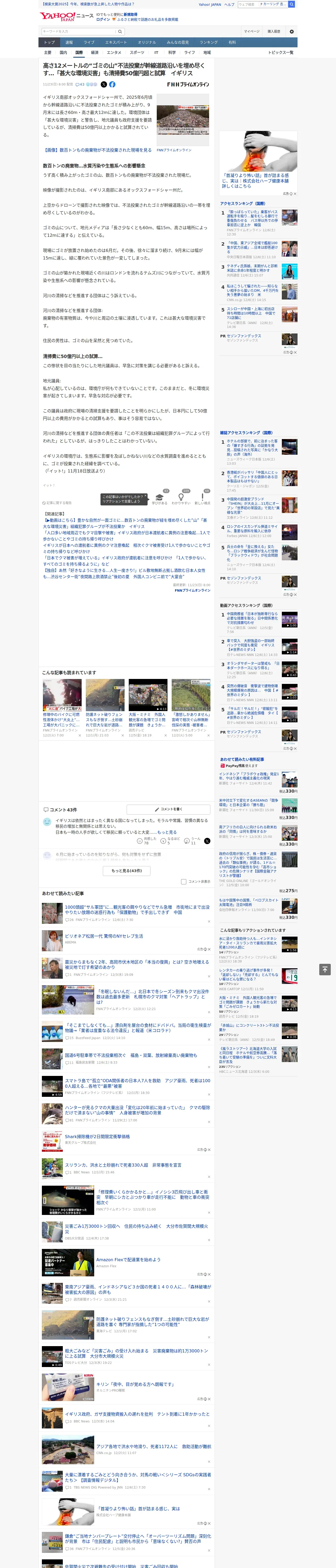
Task: Open 【画像】数百トンもの廃棄物 link
Action: click(x=98, y=150)
